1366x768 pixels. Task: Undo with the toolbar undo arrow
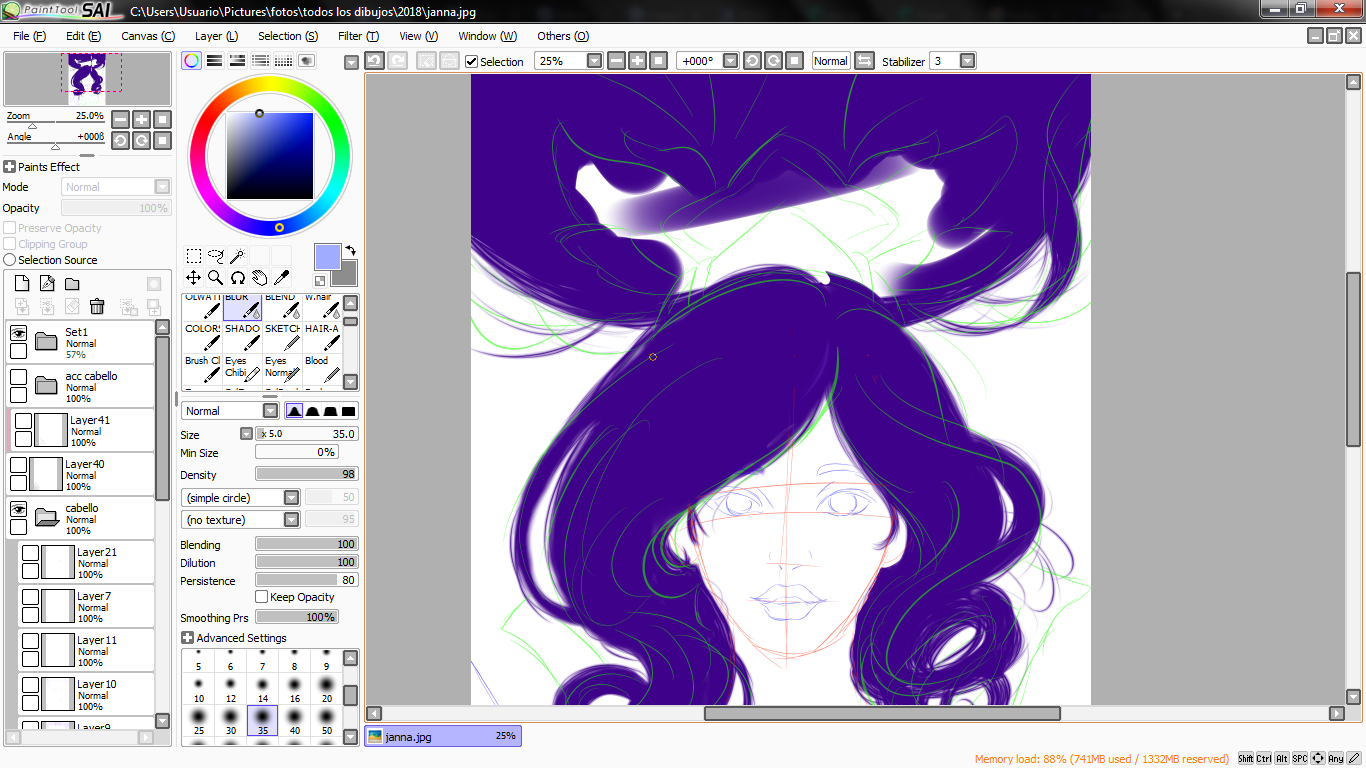click(x=374, y=61)
